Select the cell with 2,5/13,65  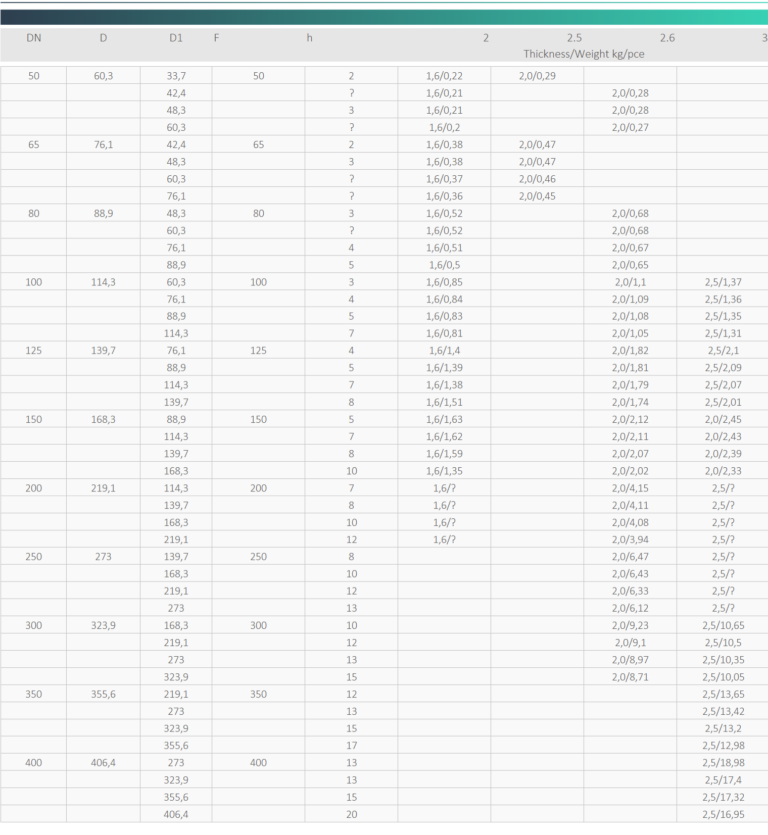[723, 694]
